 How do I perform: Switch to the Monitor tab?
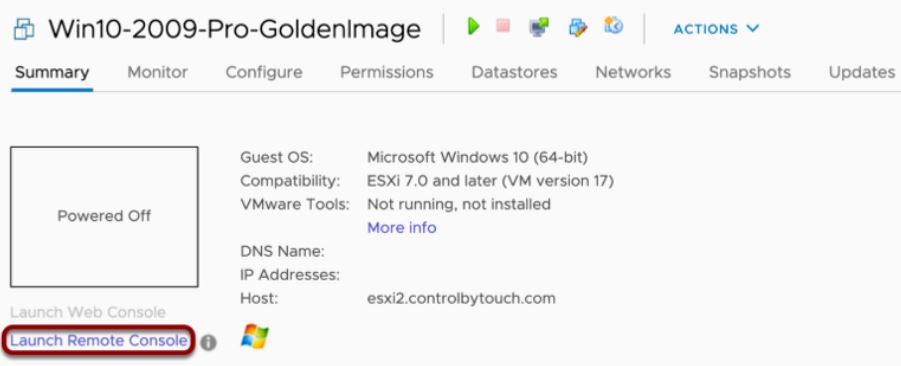pos(157,72)
